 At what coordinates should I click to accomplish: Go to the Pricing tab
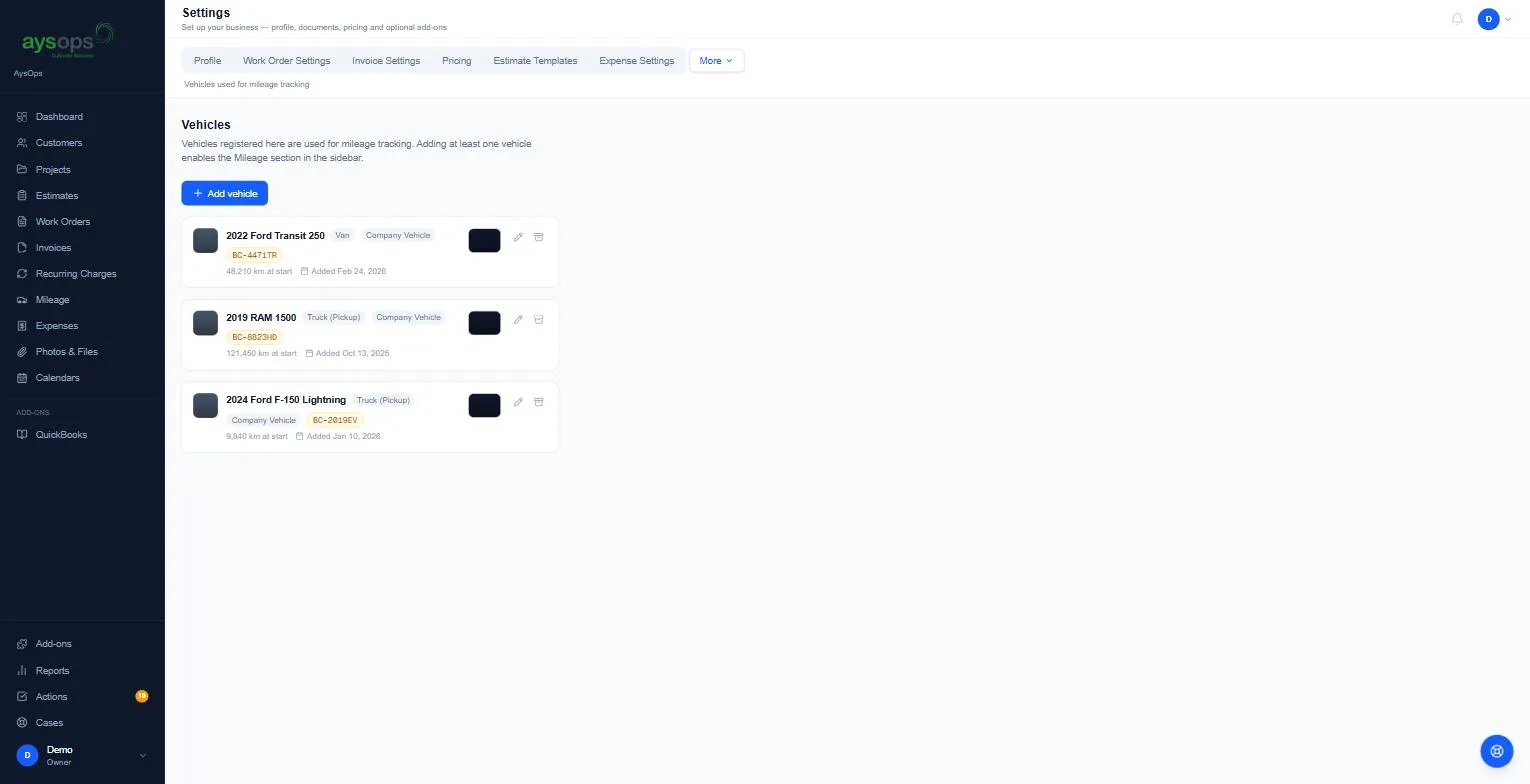pos(456,61)
